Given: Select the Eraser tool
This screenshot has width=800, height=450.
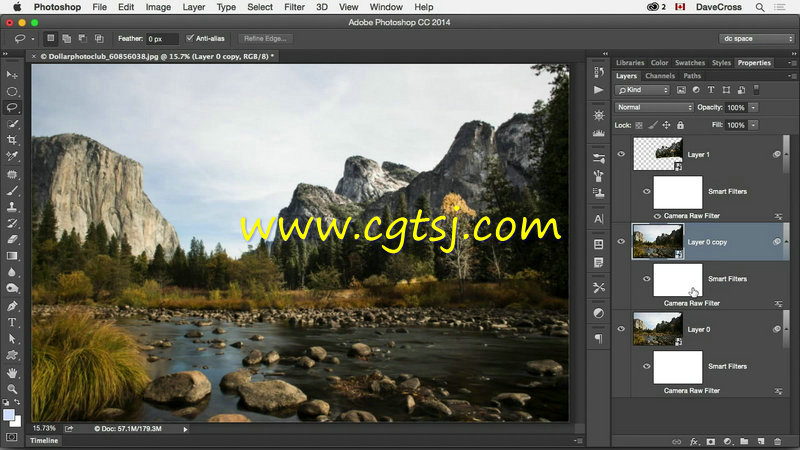Looking at the screenshot, I should coord(12,239).
